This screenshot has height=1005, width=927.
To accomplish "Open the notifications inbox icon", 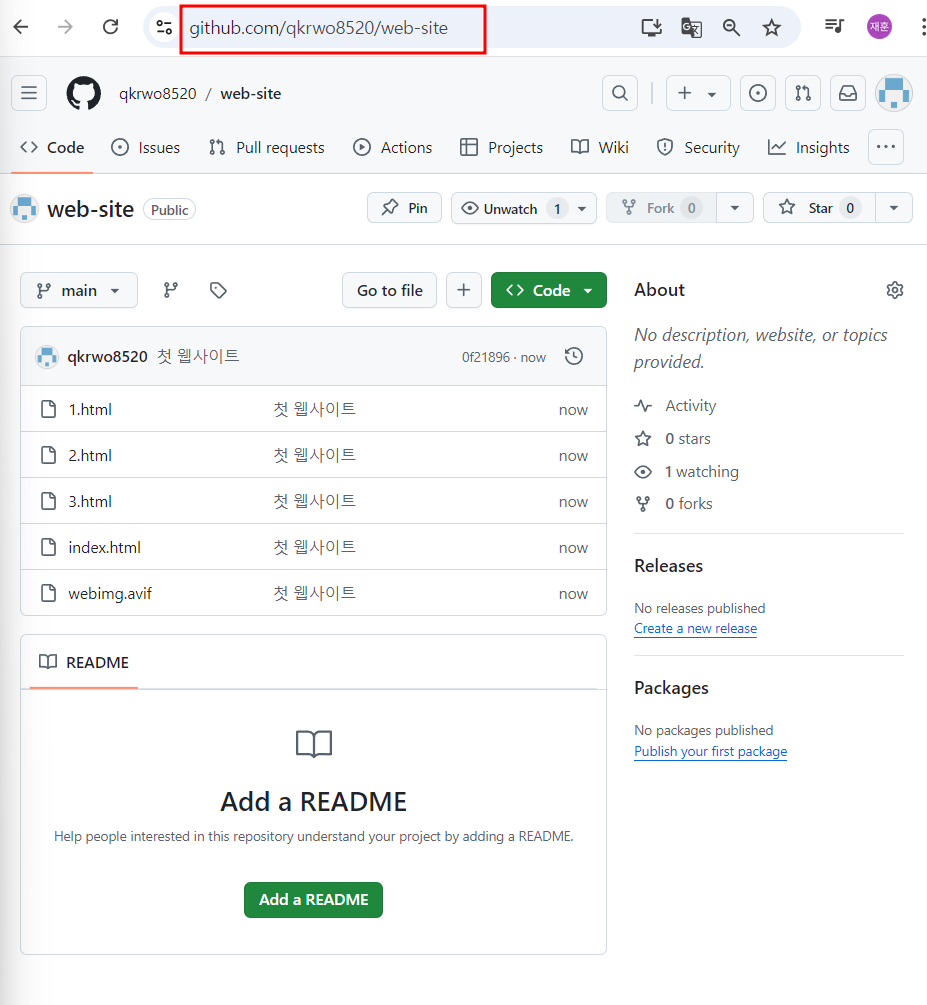I will 848,93.
